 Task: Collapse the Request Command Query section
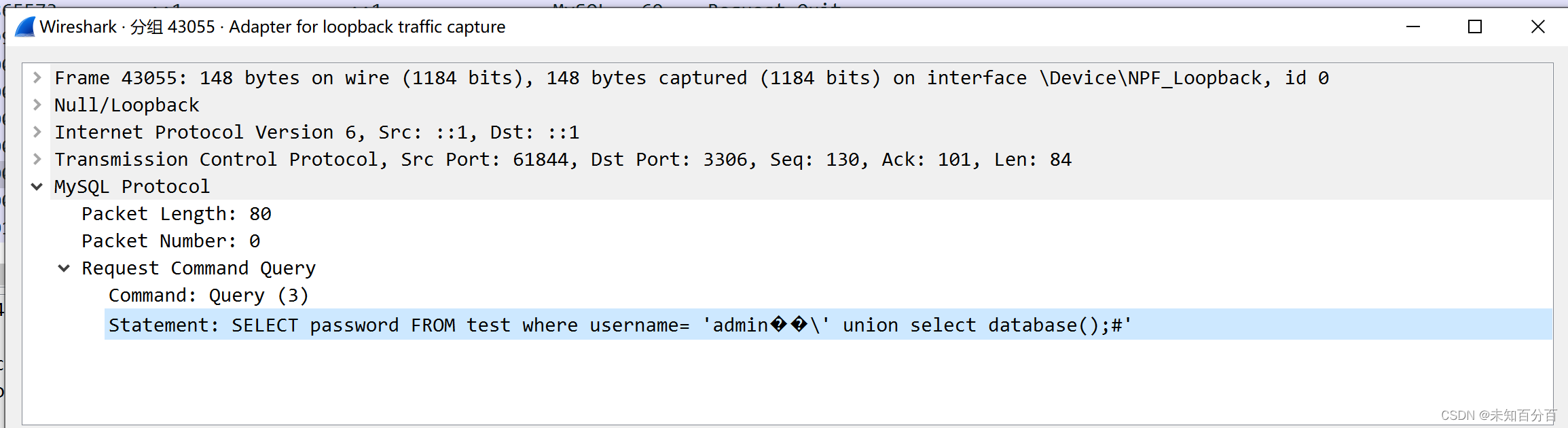point(64,268)
